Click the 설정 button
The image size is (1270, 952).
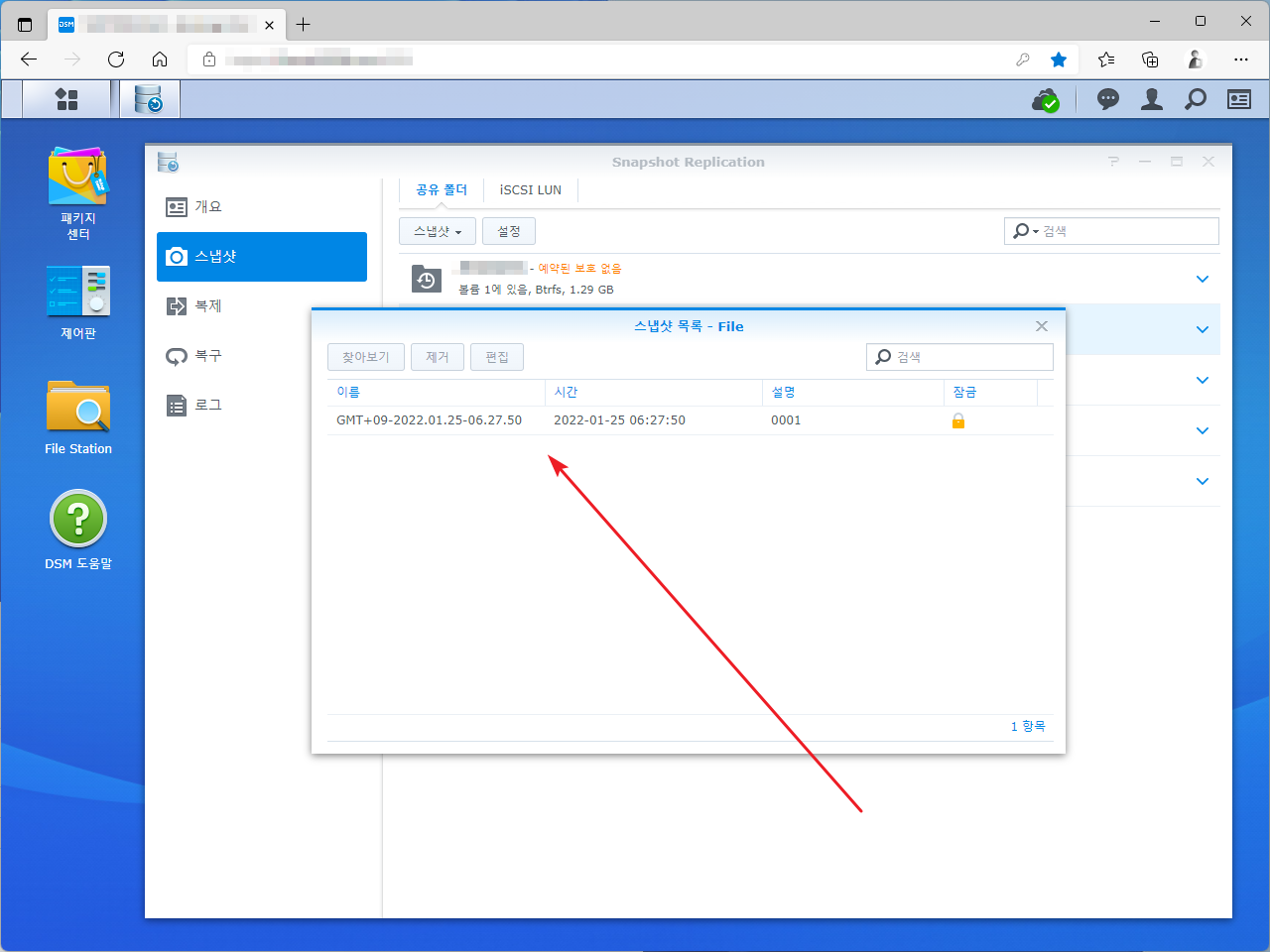[x=509, y=231]
